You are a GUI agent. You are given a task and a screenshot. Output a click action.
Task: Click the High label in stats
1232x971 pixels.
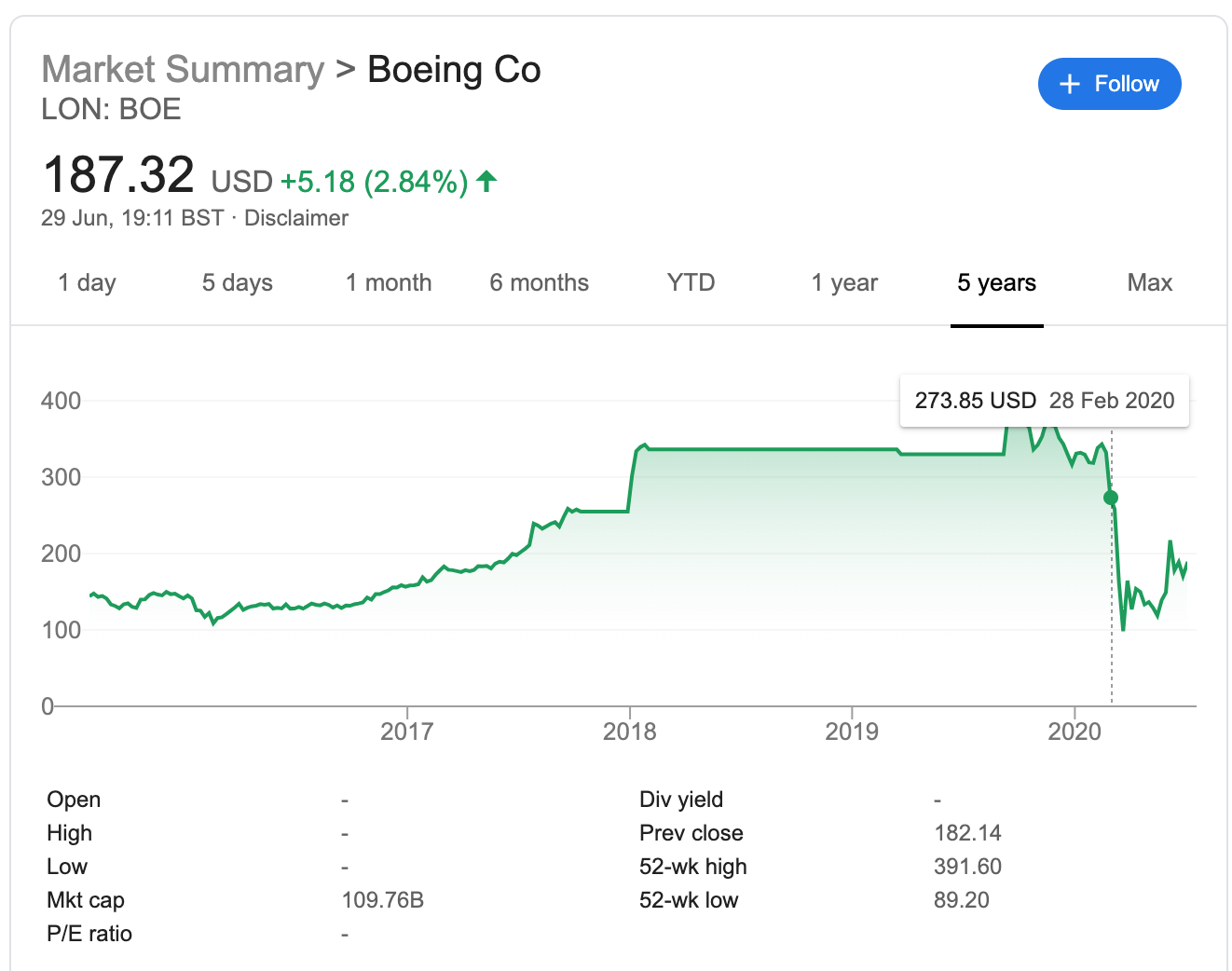click(70, 833)
